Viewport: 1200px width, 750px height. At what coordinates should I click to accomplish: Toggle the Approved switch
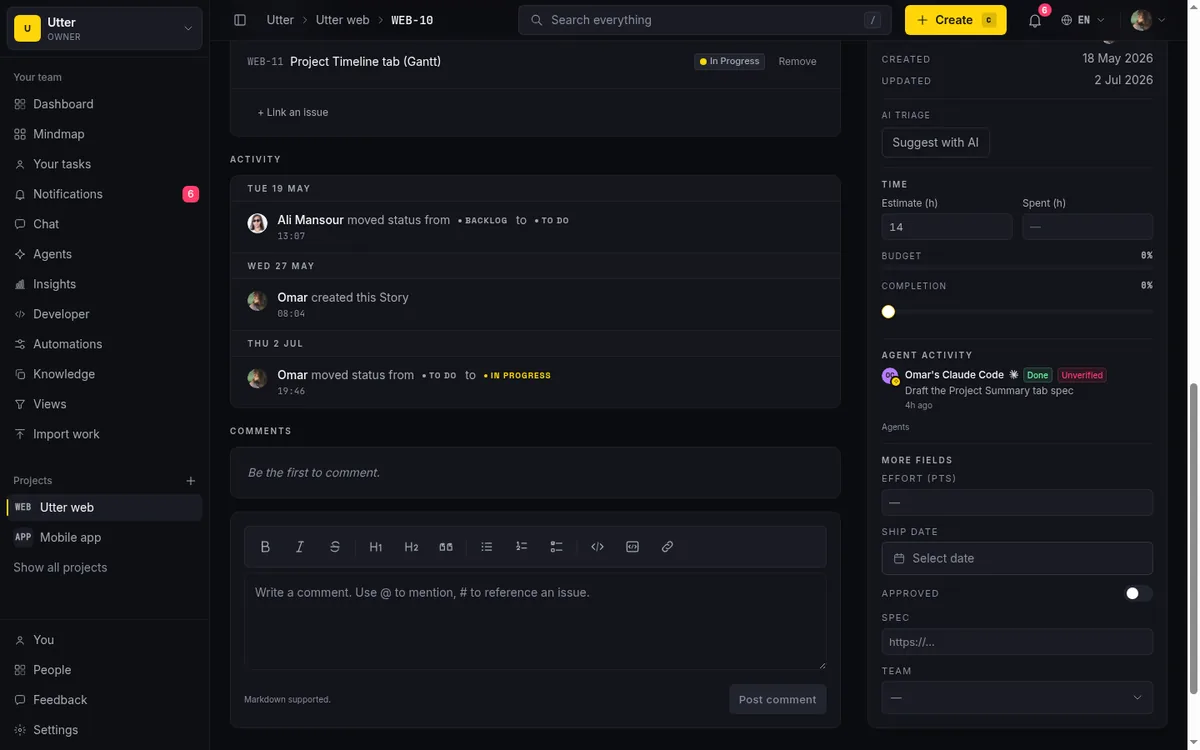pyautogui.click(x=1138, y=593)
